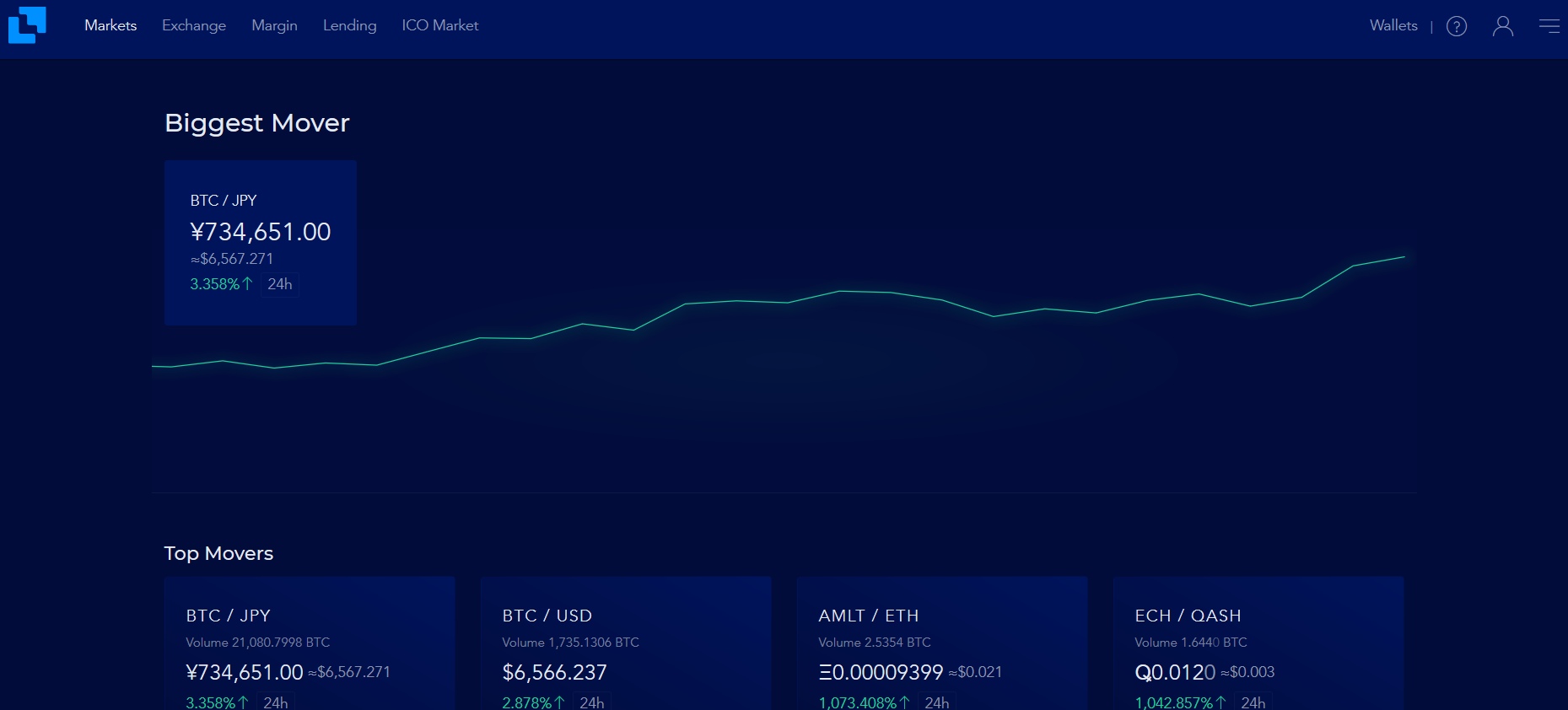Open the BTC / USD top mover card
The height and width of the screenshot is (710, 1568).
tap(626, 643)
